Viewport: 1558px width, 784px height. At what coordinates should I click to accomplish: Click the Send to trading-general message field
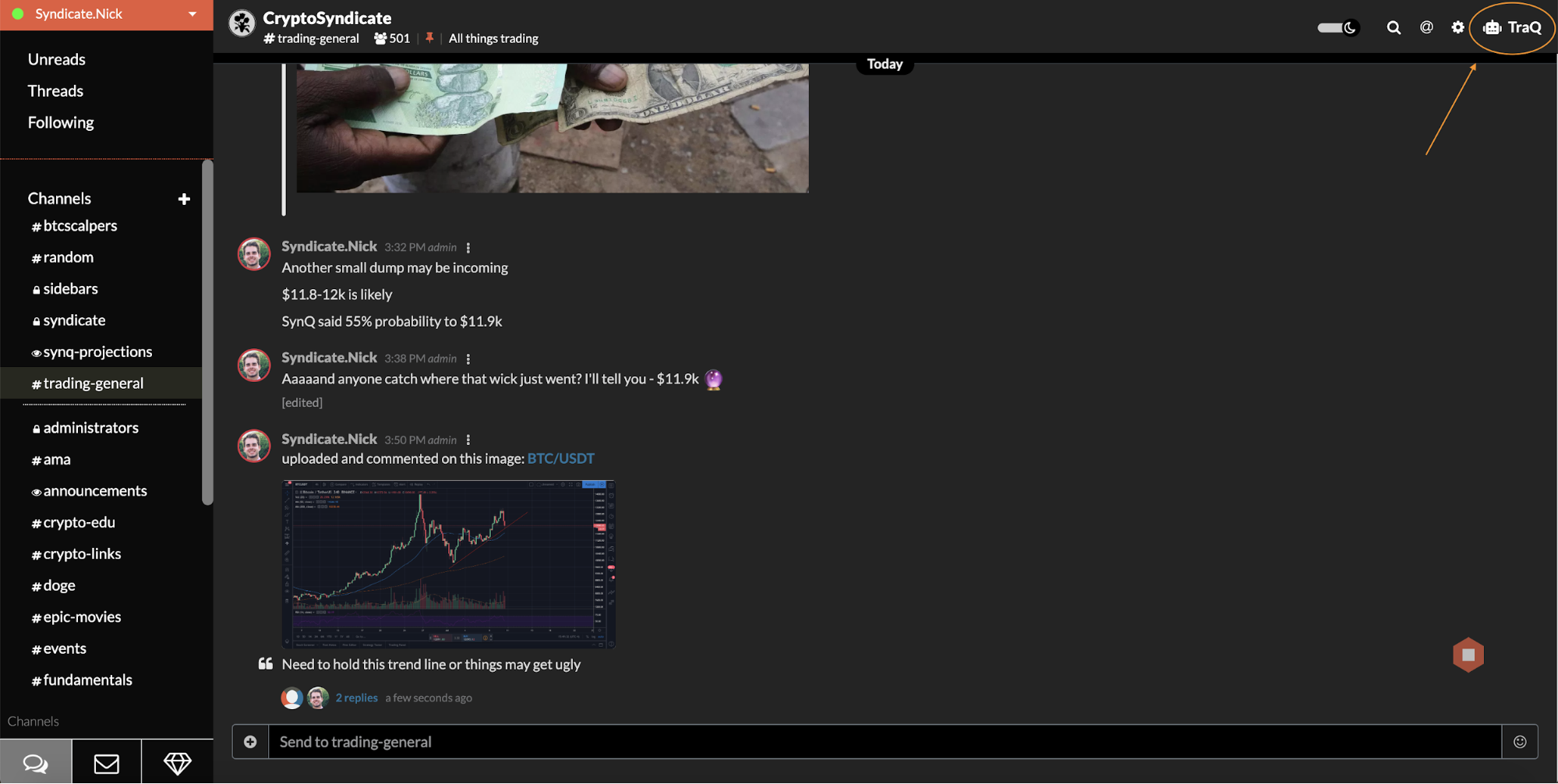(x=885, y=741)
